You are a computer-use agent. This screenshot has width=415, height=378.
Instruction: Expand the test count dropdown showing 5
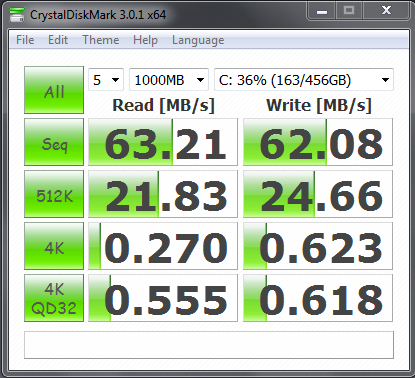click(x=106, y=80)
